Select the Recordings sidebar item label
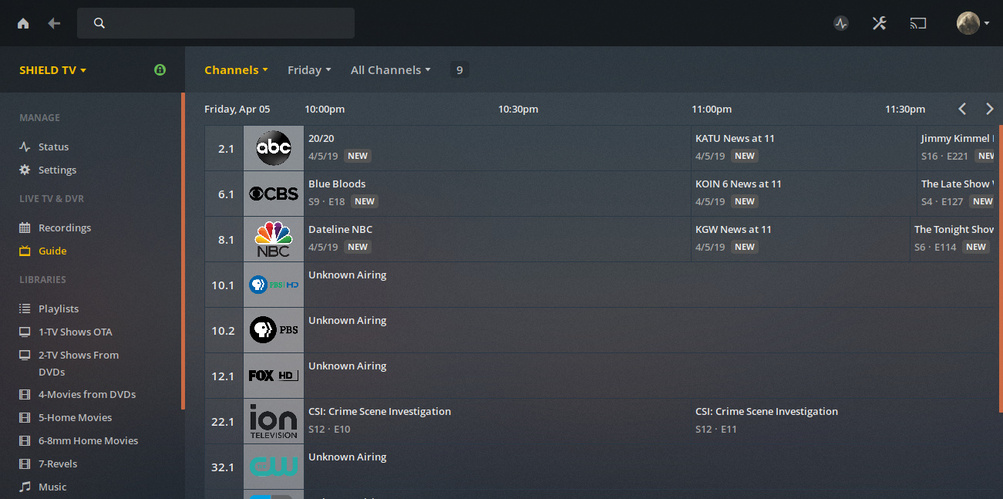 [65, 228]
